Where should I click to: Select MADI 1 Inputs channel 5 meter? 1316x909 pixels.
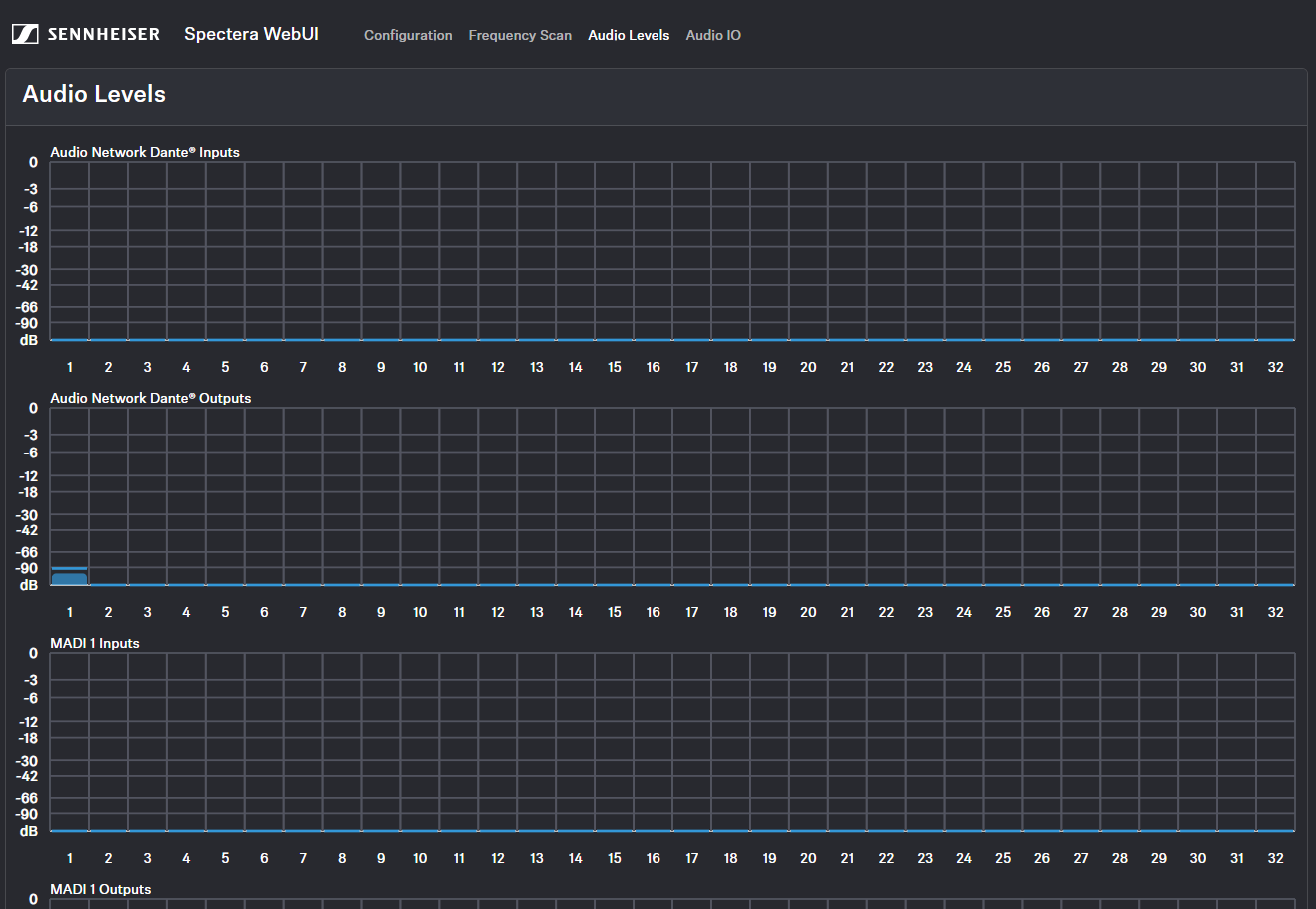[x=225, y=742]
